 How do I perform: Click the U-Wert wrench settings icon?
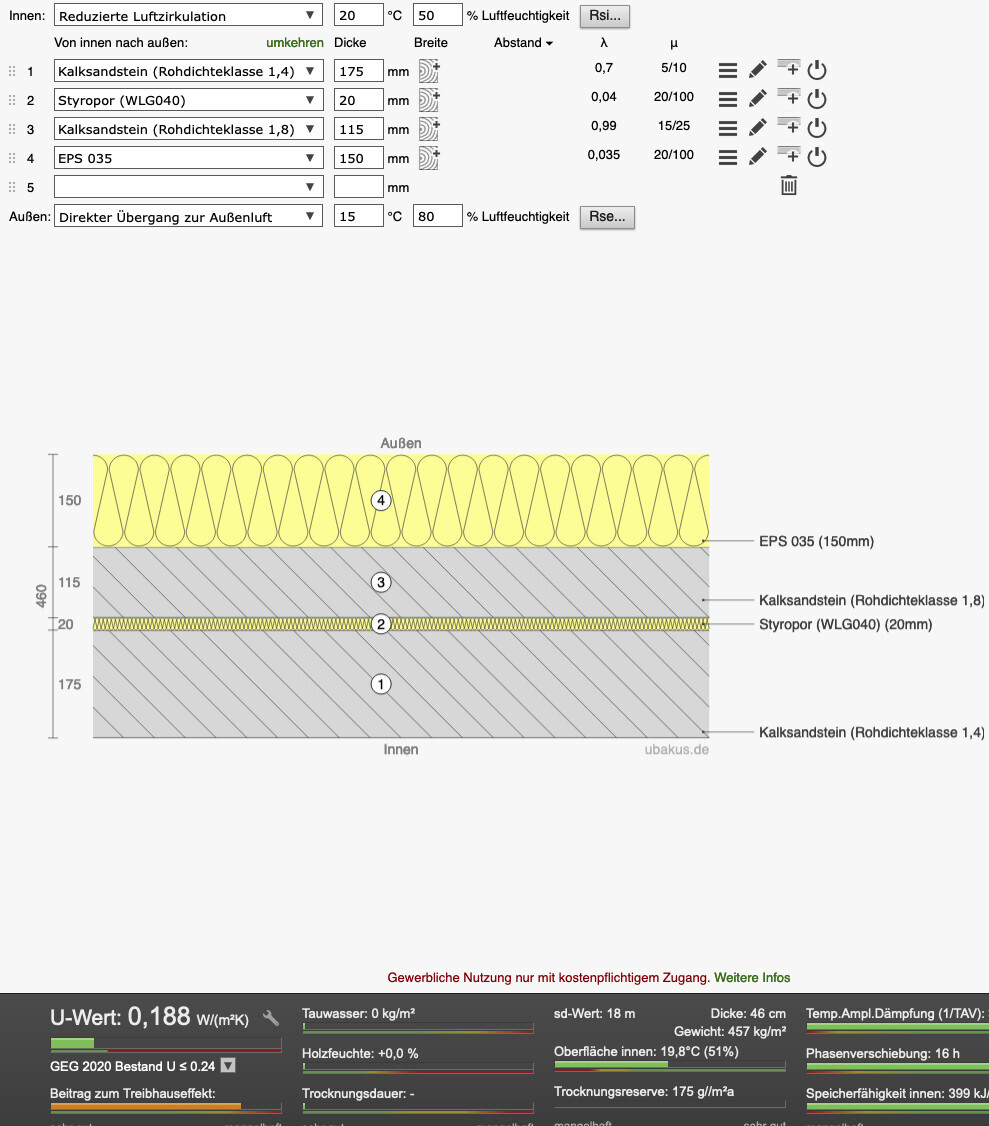(x=271, y=1018)
